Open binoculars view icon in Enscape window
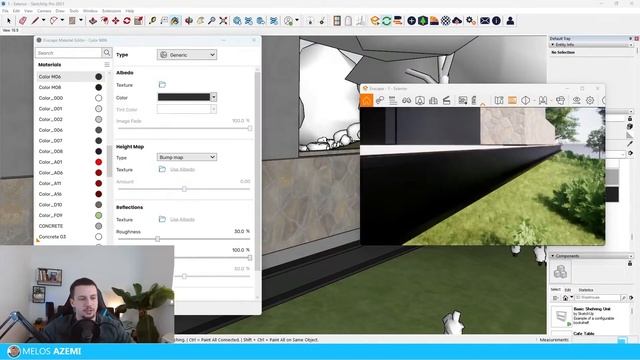 407,100
